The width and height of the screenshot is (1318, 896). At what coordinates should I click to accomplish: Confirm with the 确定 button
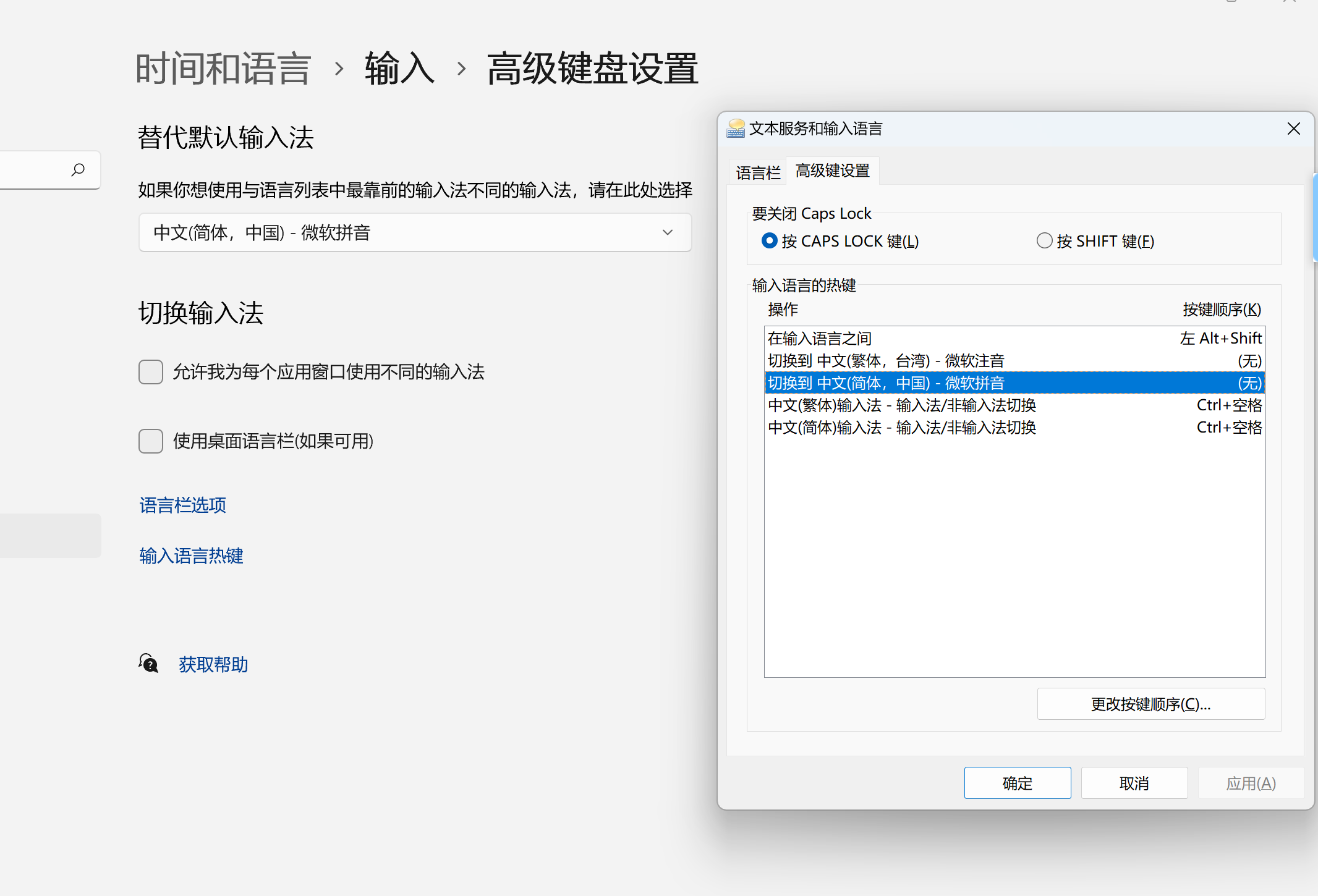1018,783
